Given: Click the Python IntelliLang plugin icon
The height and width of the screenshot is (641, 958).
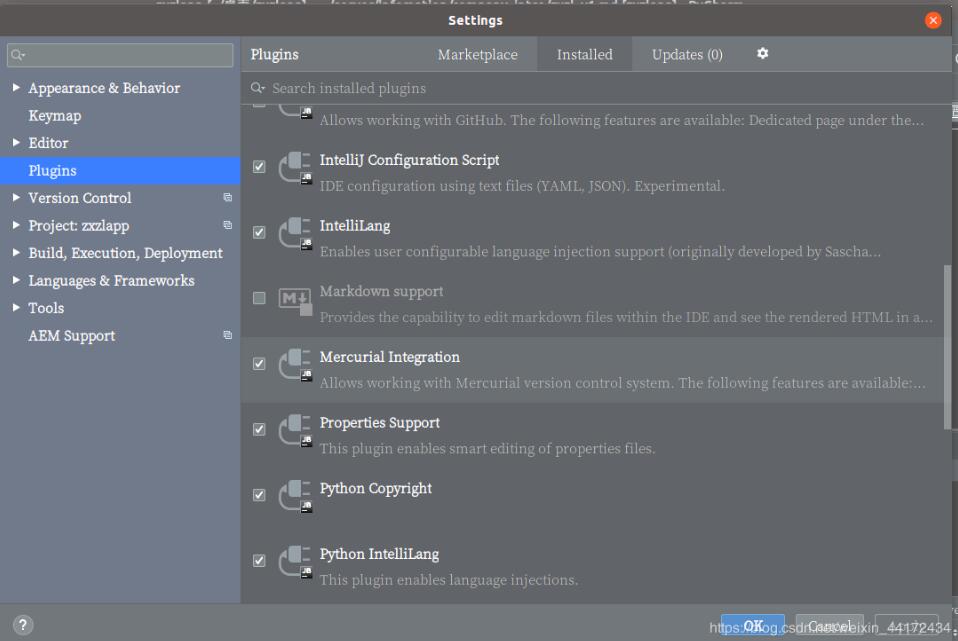Looking at the screenshot, I should (x=296, y=562).
